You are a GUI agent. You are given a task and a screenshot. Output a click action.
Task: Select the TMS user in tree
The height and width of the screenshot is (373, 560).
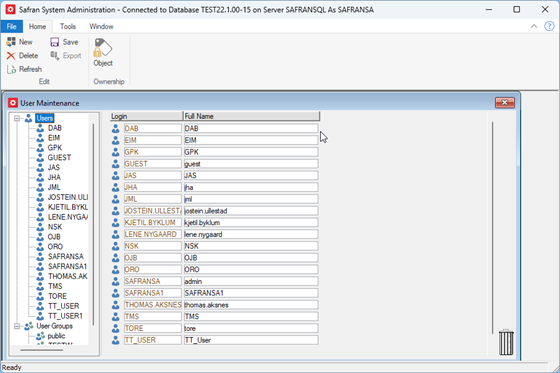(x=55, y=287)
